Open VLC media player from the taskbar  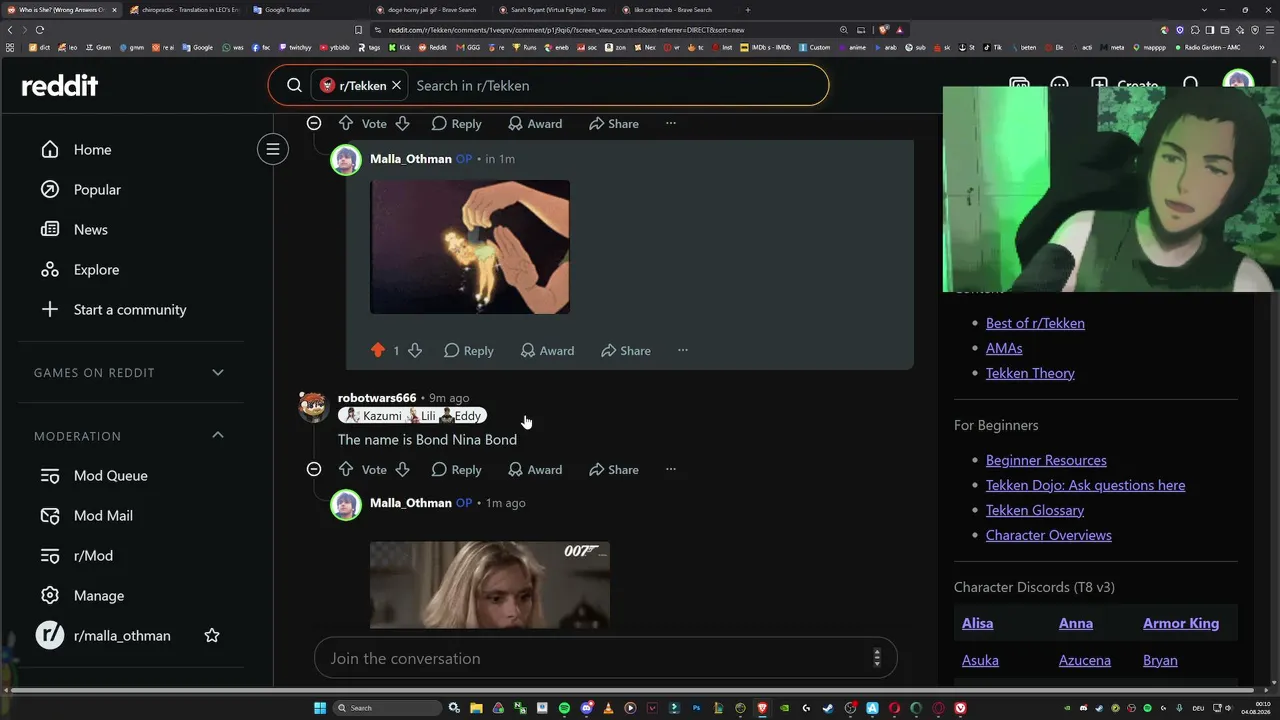pyautogui.click(x=608, y=708)
